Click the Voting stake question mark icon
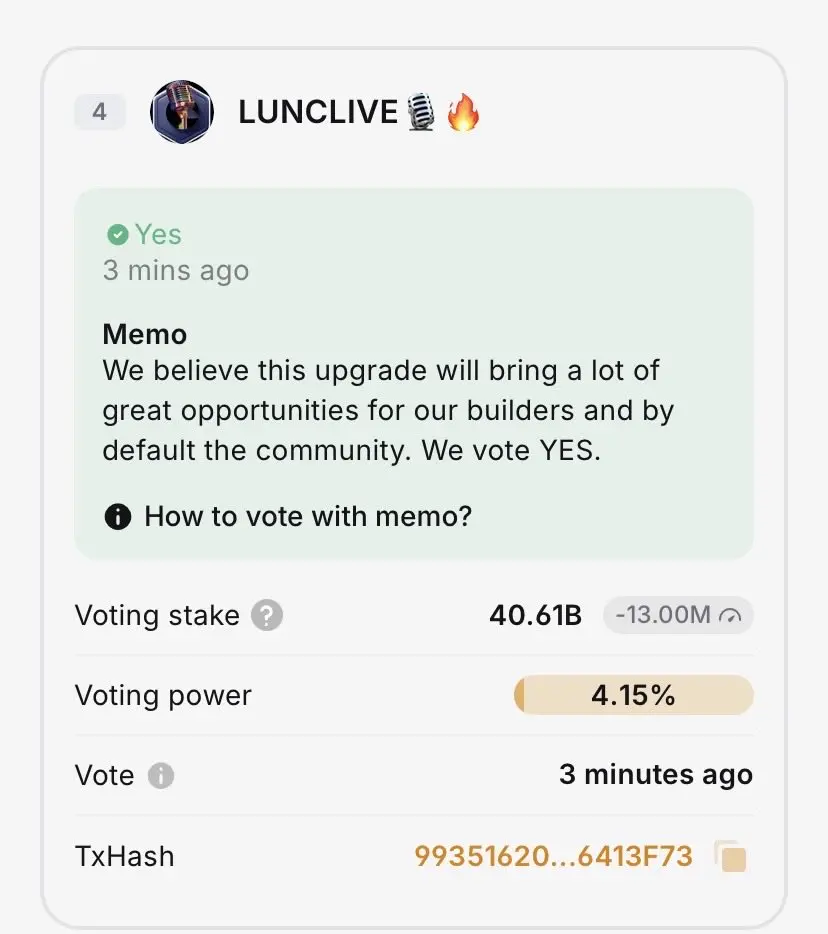 coord(267,615)
